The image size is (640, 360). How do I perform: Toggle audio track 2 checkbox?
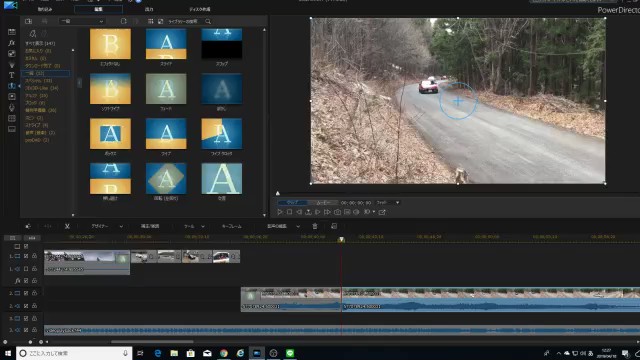[26, 306]
